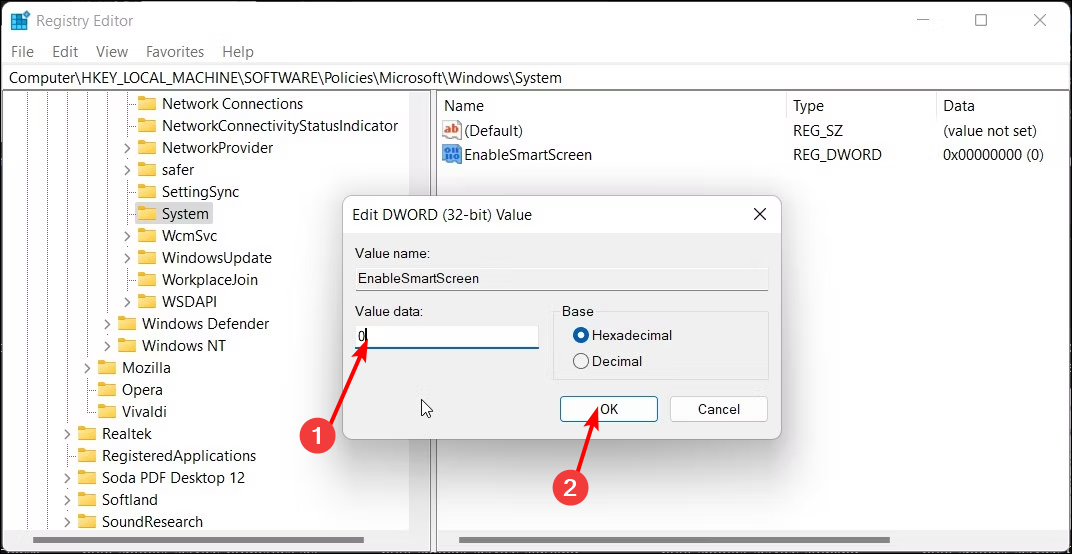1072x554 pixels.
Task: Expand the WSDAPI key
Action: (127, 302)
